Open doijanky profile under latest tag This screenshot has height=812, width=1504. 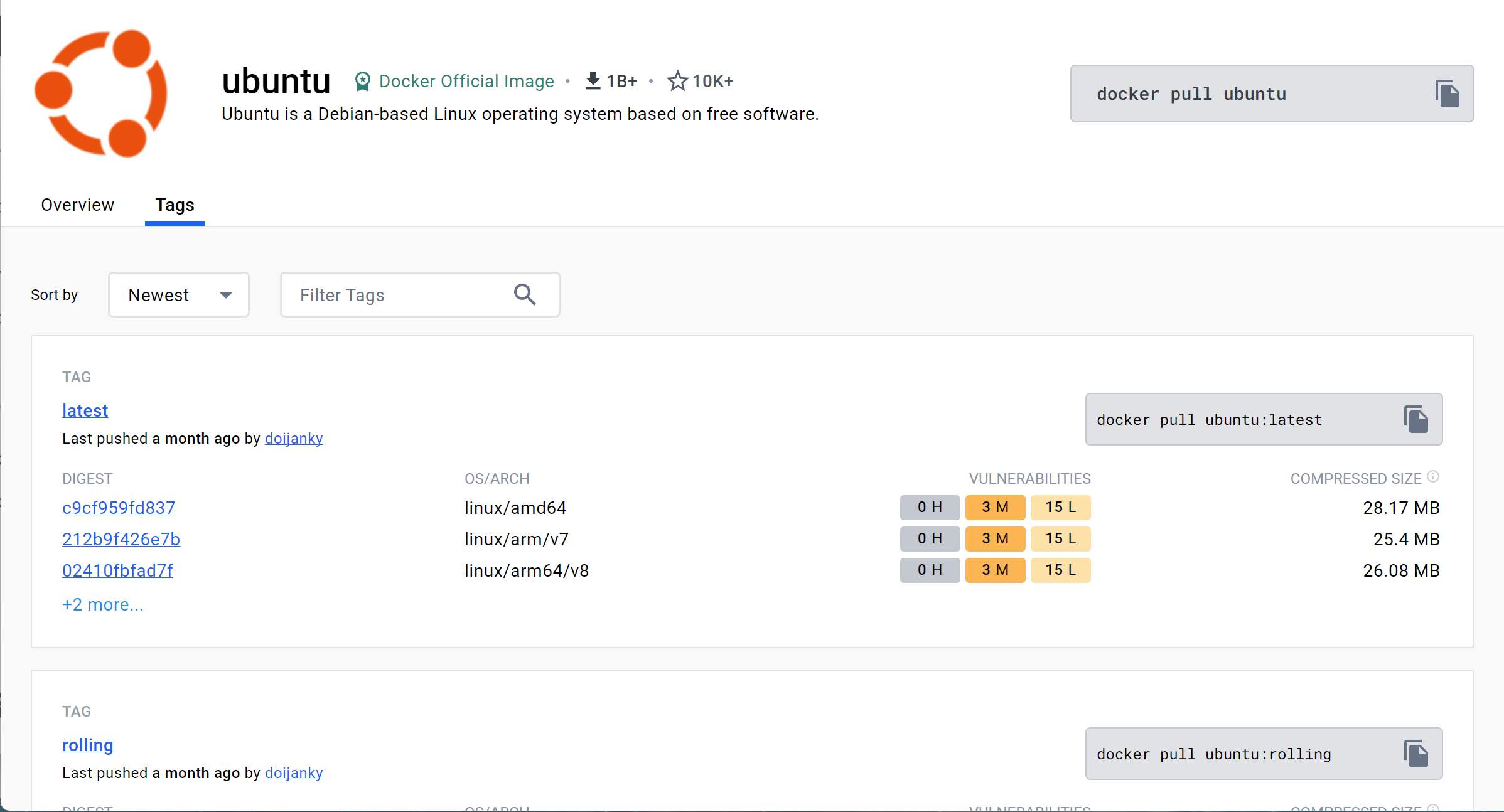[294, 439]
